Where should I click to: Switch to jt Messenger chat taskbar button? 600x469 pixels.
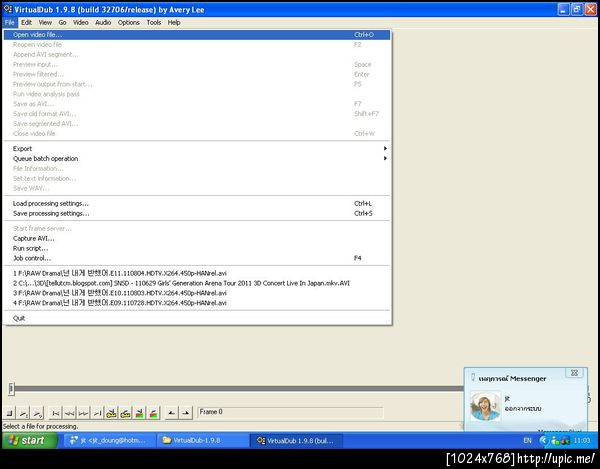(111, 440)
